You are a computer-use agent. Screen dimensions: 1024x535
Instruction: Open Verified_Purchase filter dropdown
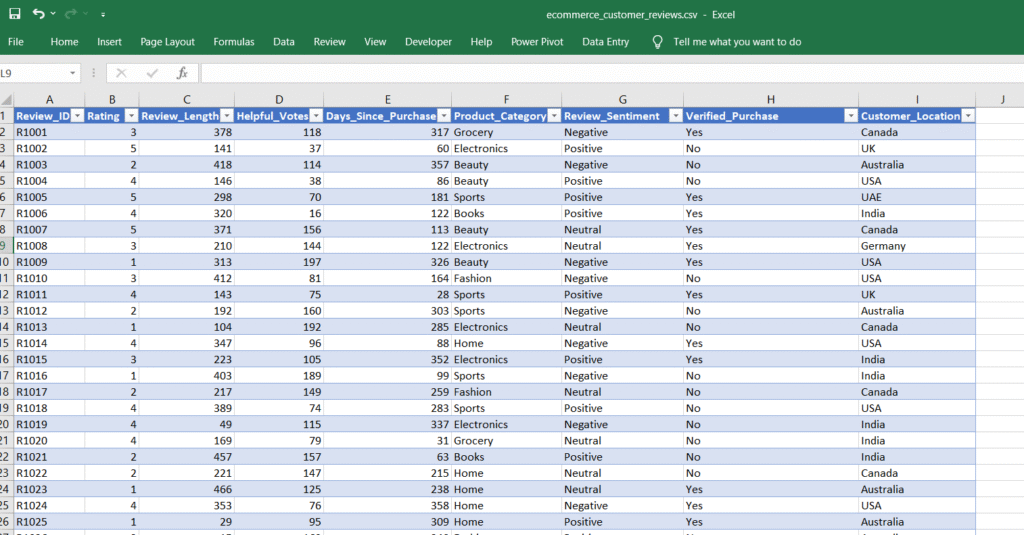coord(850,116)
